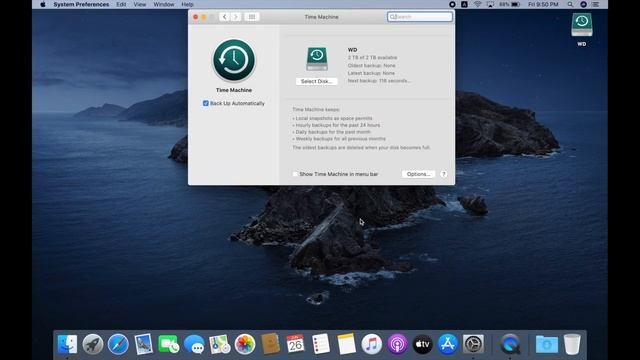The width and height of the screenshot is (640, 360).
Task: Click System Preferences gear in the Dock
Action: 473,344
